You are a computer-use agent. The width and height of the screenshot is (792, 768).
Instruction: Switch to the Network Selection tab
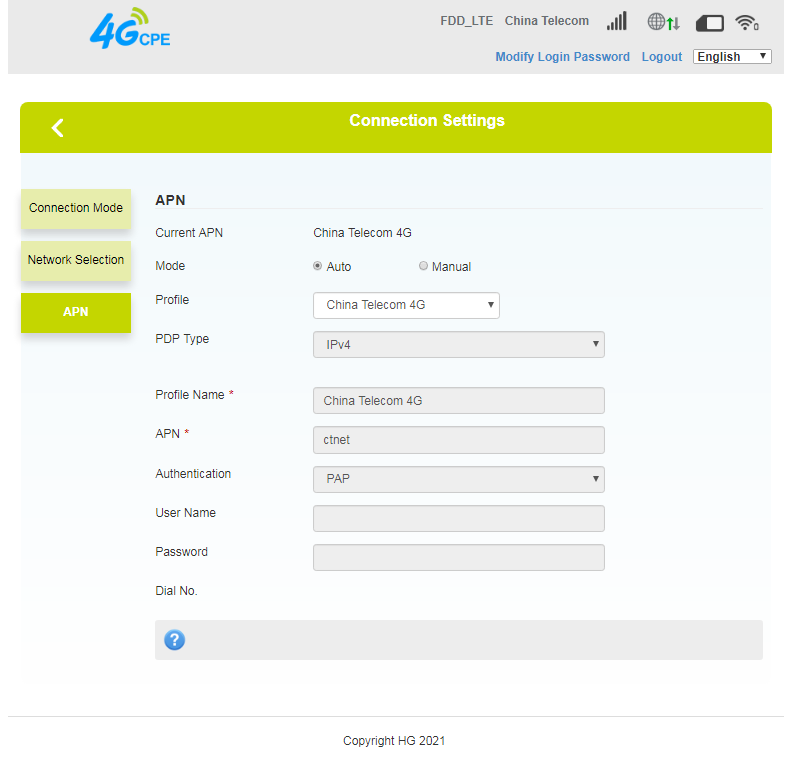tap(76, 260)
